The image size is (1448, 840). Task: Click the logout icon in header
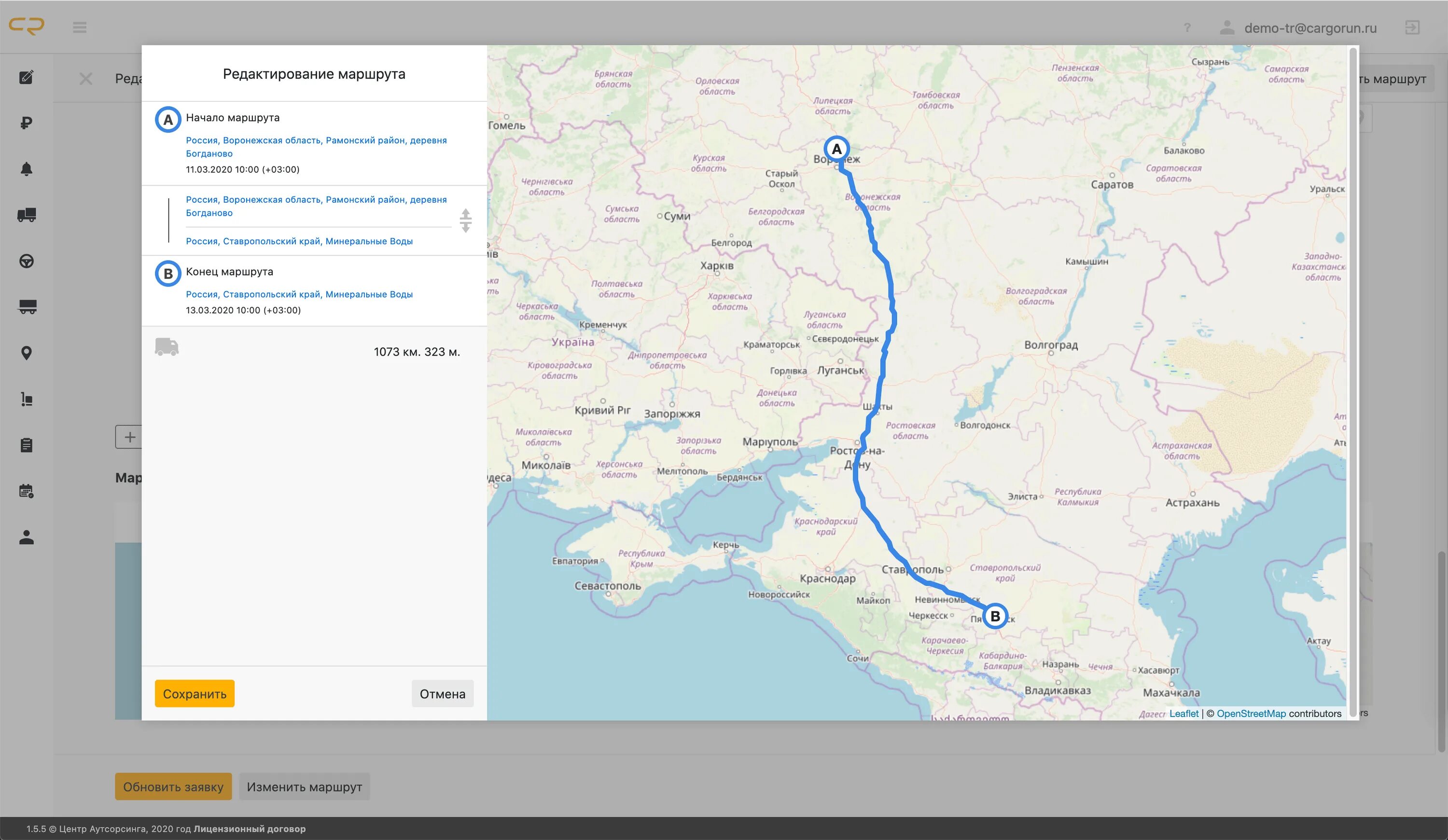[1412, 27]
